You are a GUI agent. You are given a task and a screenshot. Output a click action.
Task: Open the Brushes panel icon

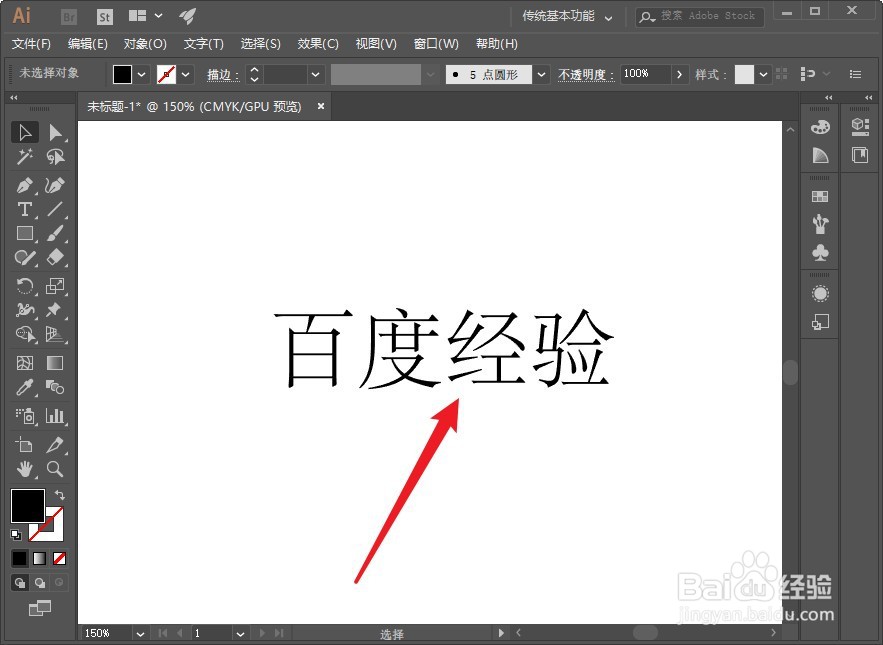coord(820,224)
